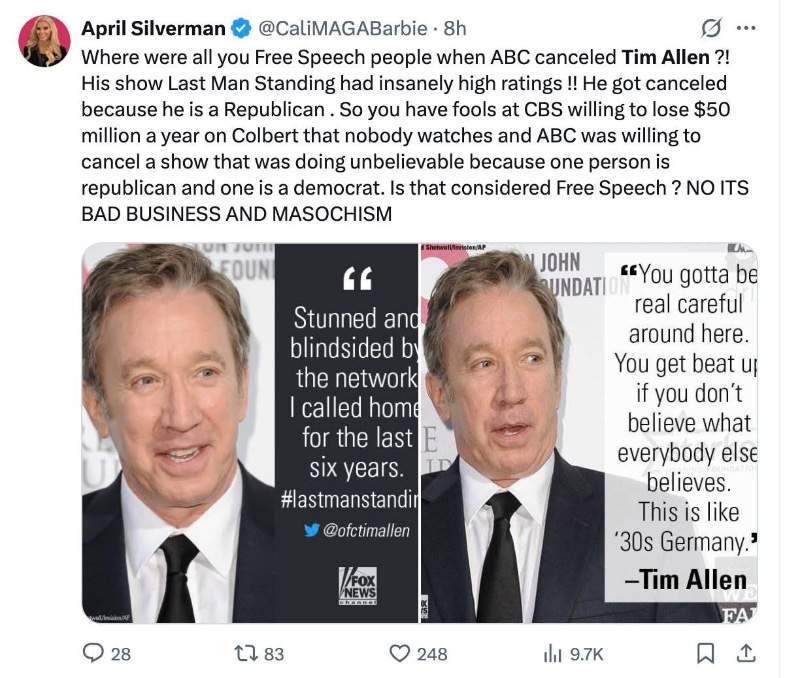The image size is (800, 678).
Task: Open the @CaliMAGABarbie handle link
Action: click(x=343, y=28)
